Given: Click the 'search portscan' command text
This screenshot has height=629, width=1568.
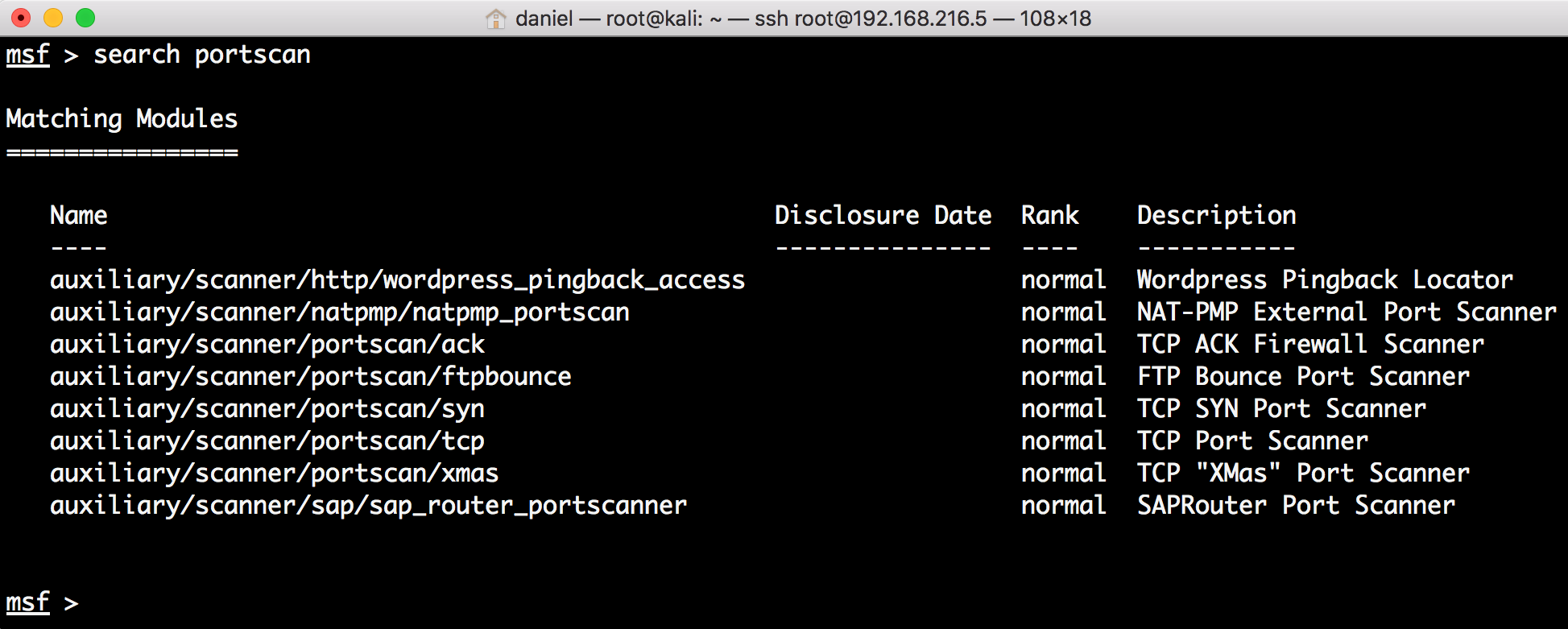Looking at the screenshot, I should pos(202,55).
